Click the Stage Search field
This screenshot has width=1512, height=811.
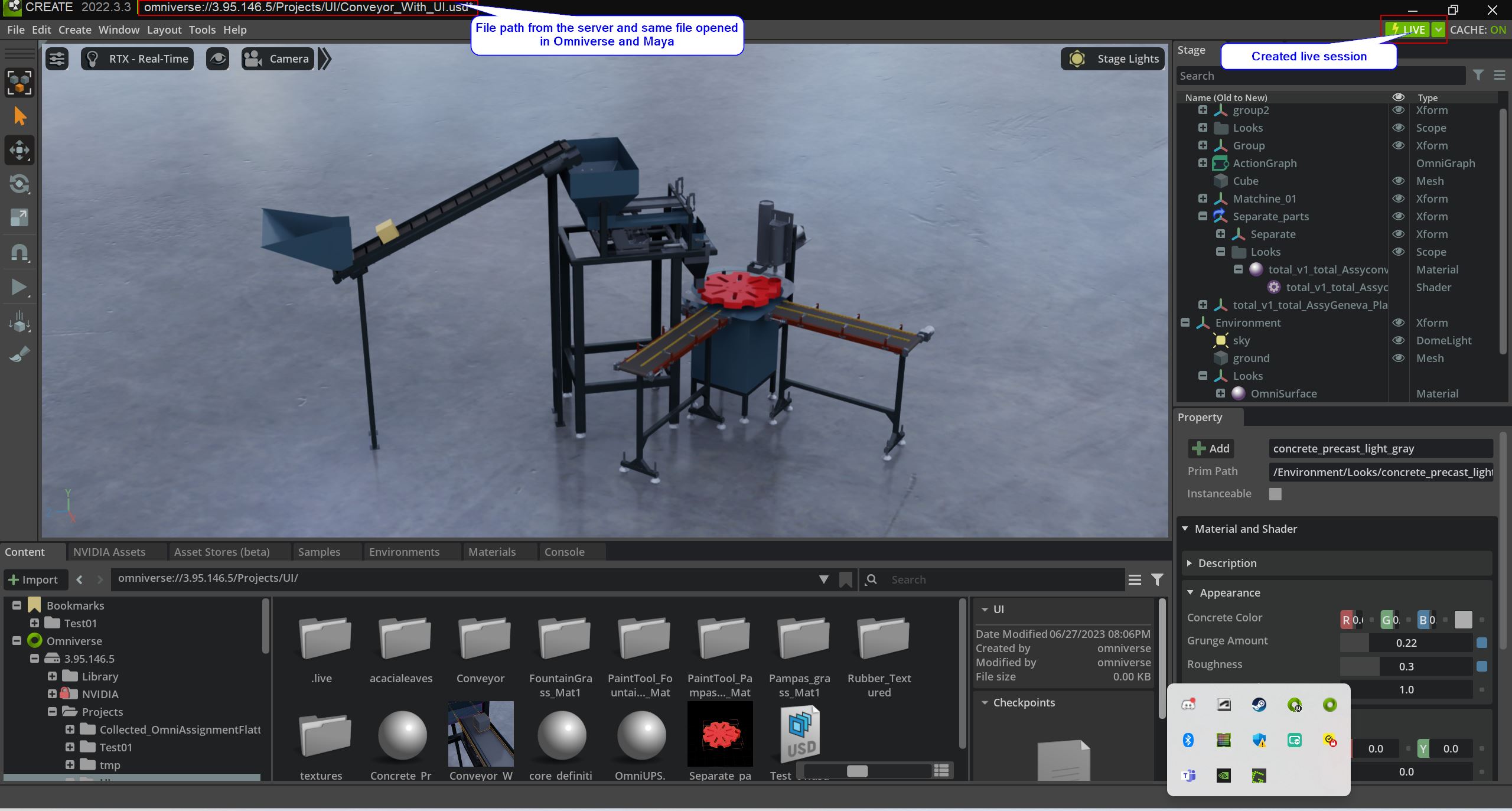(x=1321, y=76)
